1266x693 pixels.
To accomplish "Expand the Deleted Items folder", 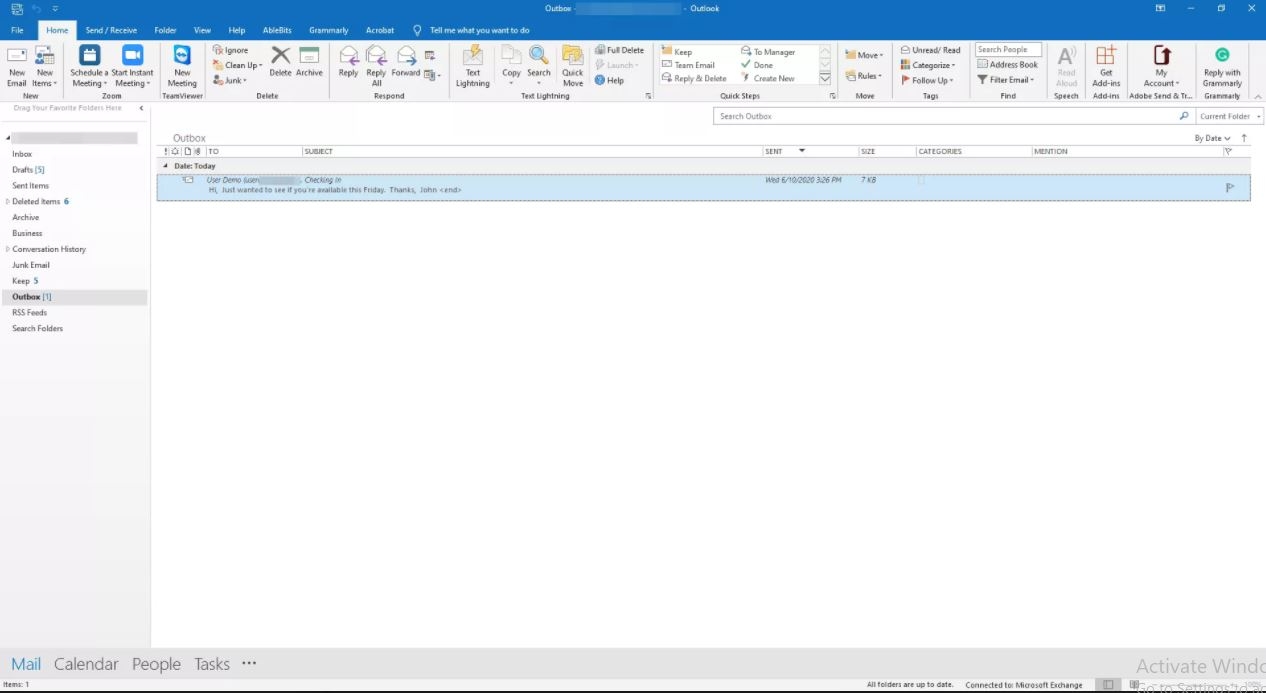I will 8,202.
